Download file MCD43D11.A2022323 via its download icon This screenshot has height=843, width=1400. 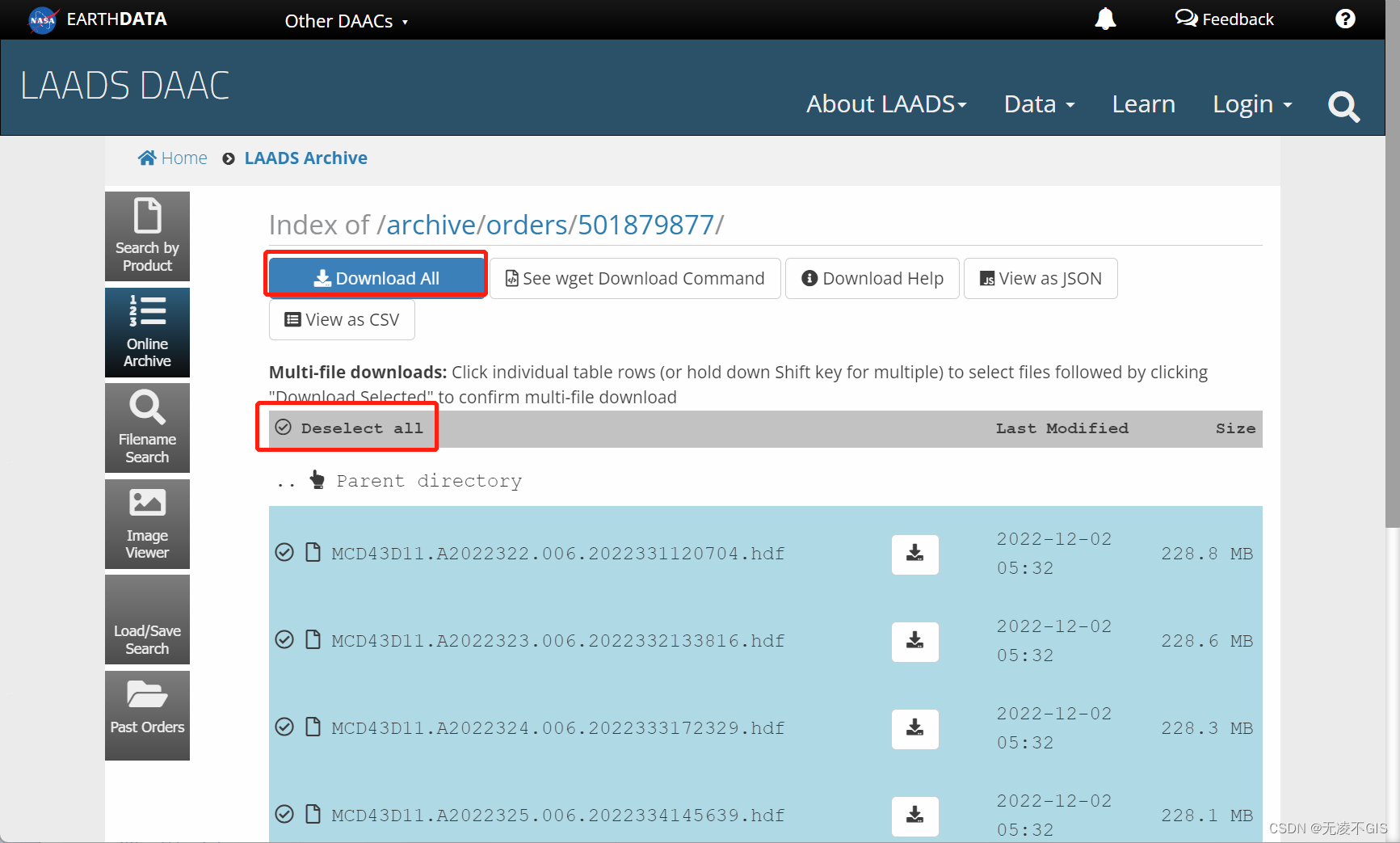pos(915,642)
